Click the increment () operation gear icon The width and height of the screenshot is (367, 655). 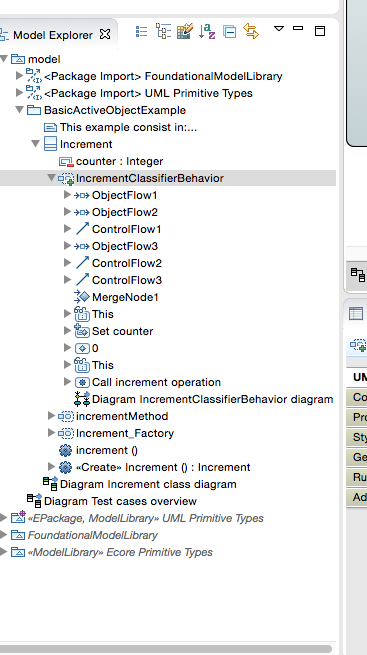click(66, 450)
